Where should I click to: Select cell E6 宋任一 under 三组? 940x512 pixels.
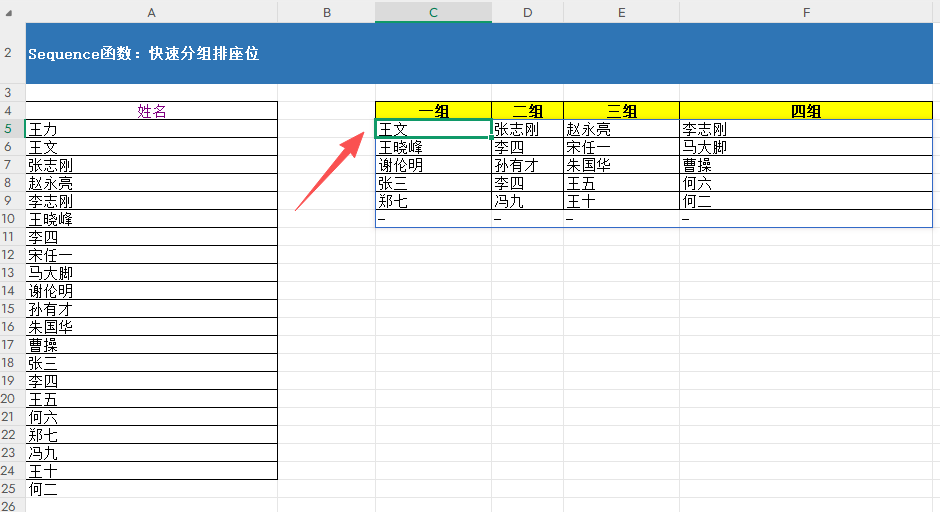click(x=622, y=147)
